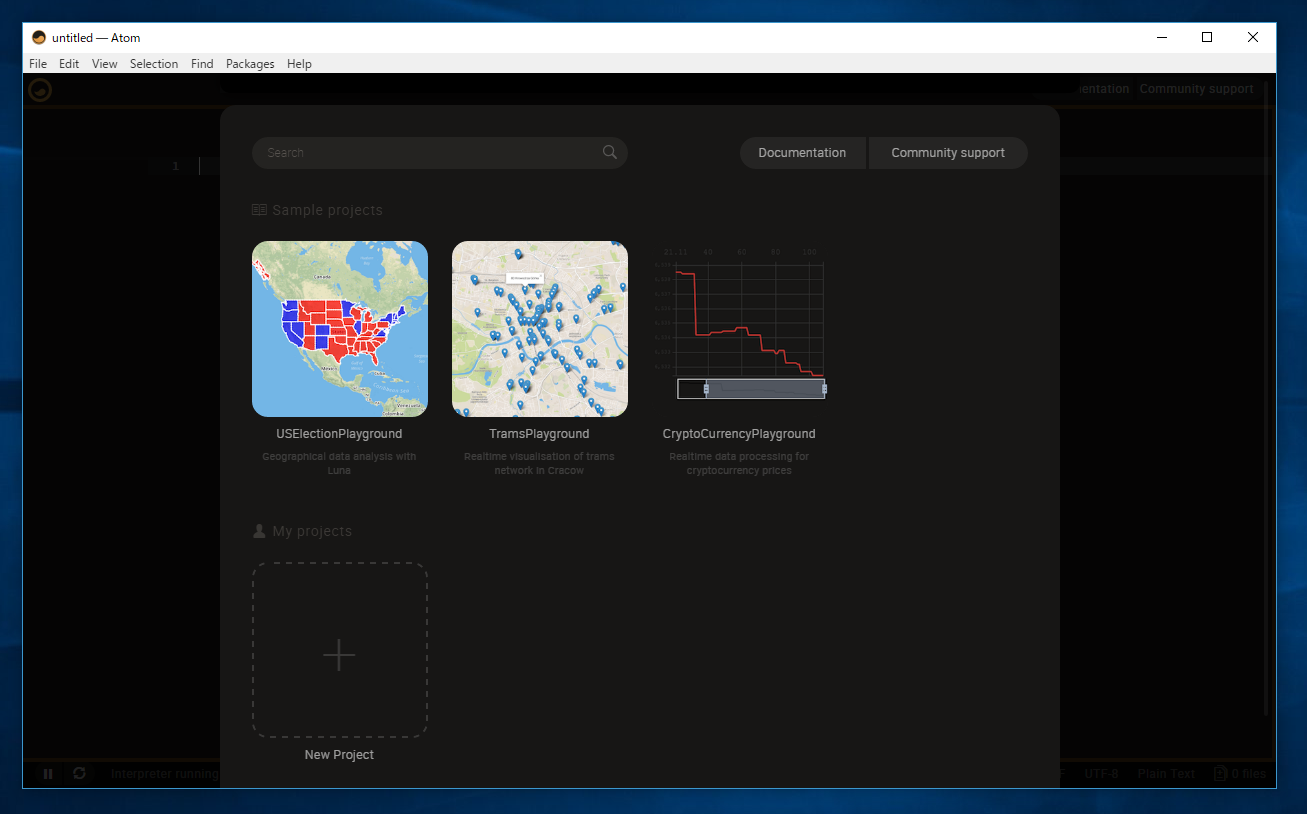Open the Plain Text grammar selector
The width and height of the screenshot is (1307, 814).
1166,773
